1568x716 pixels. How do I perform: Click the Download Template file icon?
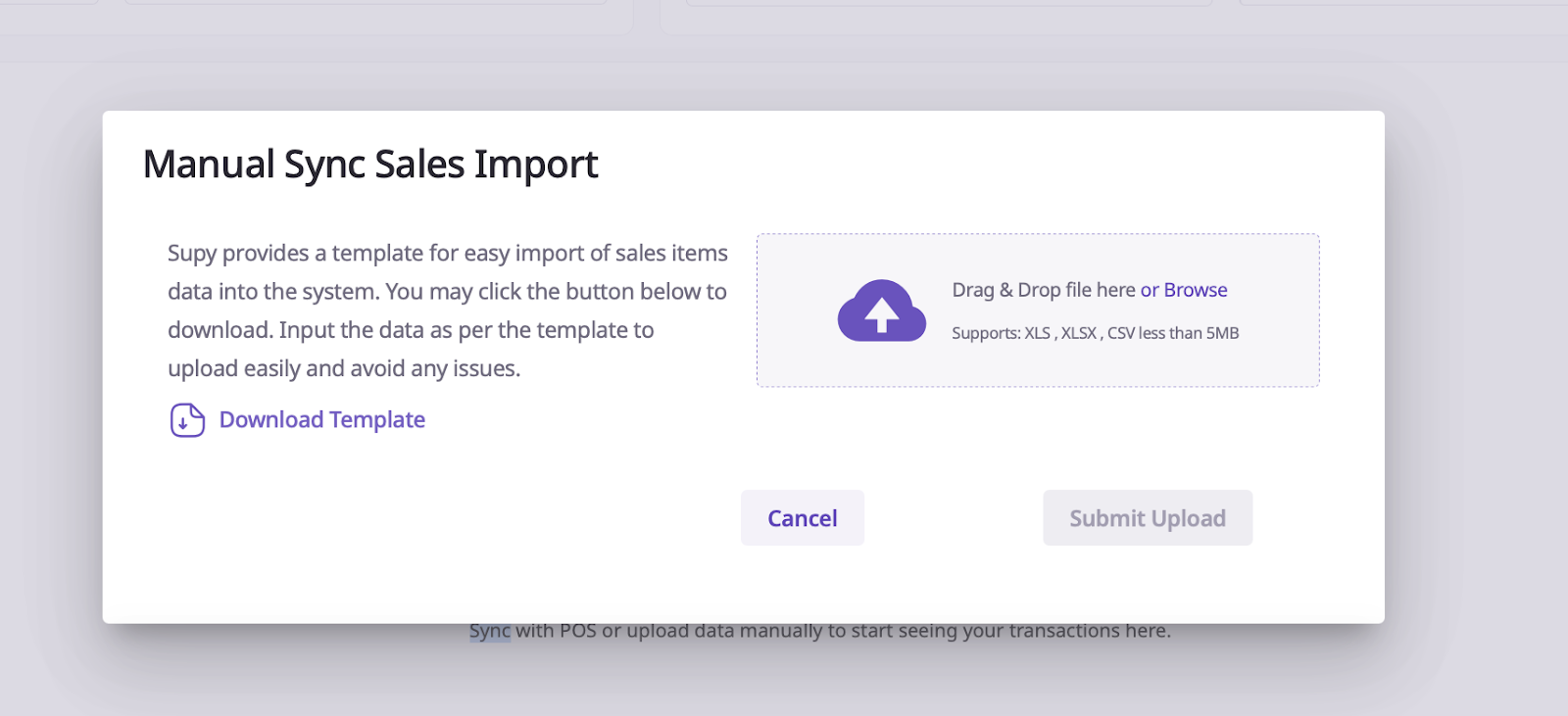[187, 420]
